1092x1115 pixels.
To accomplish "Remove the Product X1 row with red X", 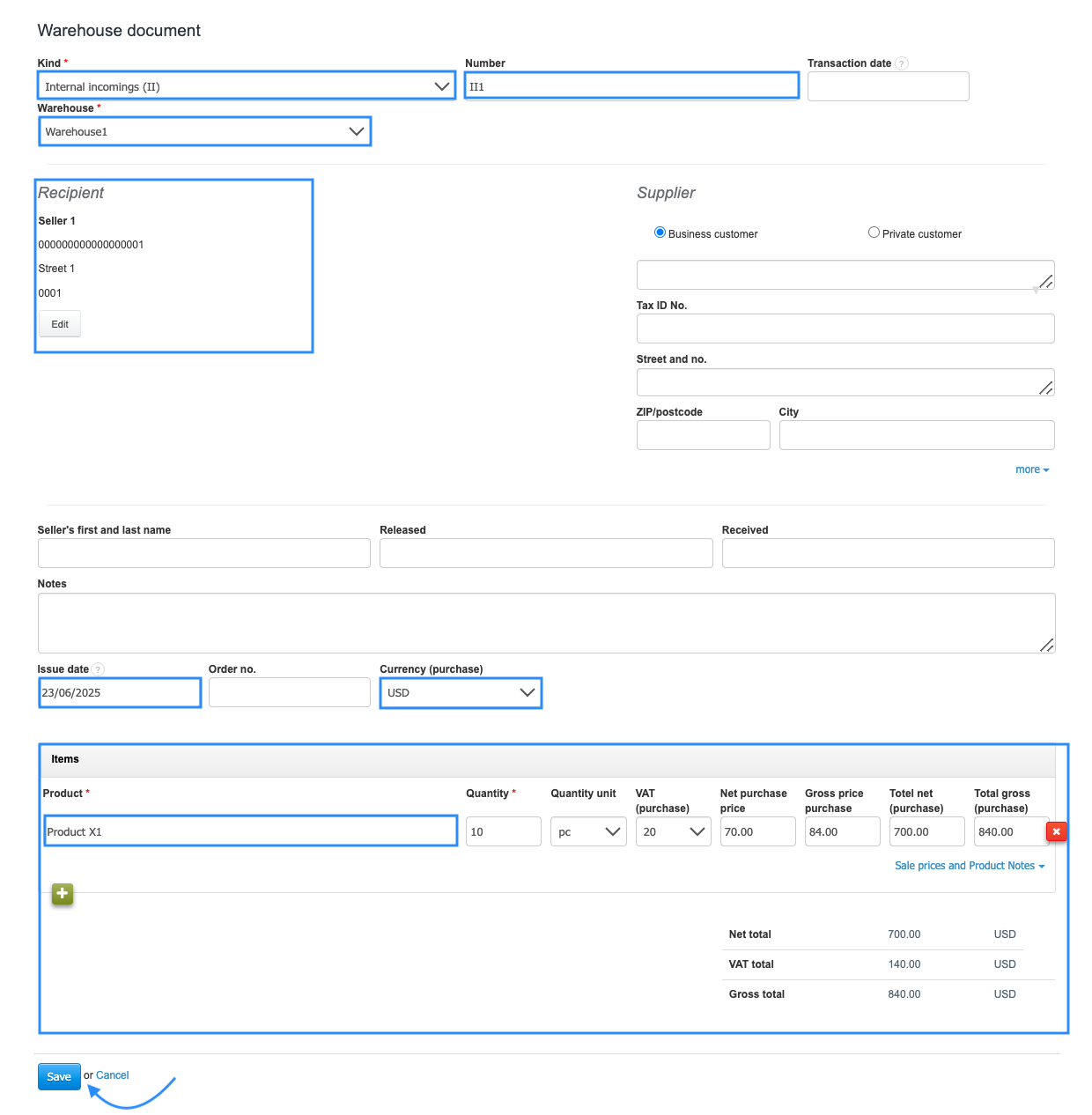I will click(x=1056, y=831).
